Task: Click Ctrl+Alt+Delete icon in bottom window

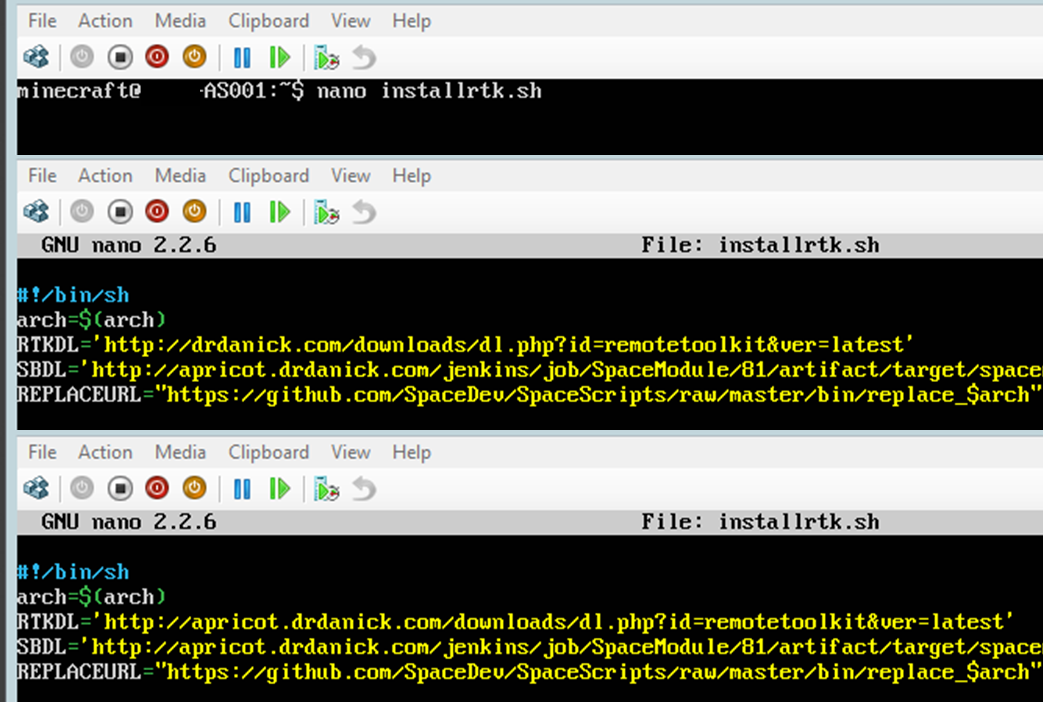Action: [37, 489]
